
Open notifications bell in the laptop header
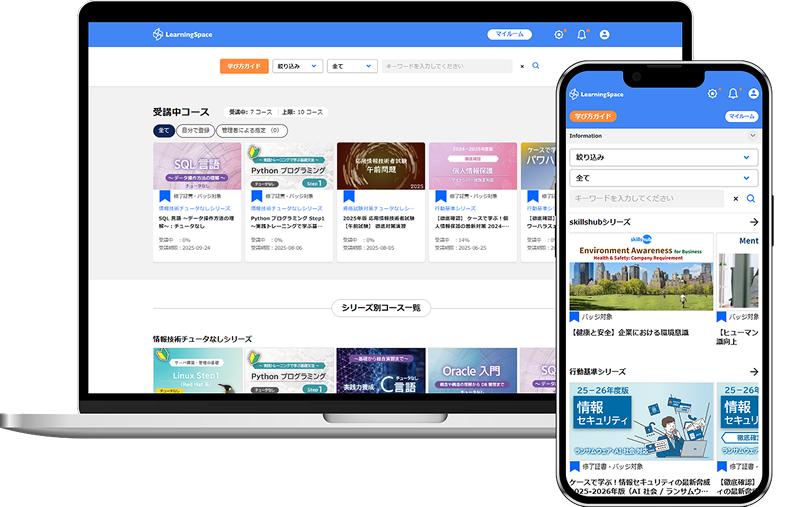582,35
